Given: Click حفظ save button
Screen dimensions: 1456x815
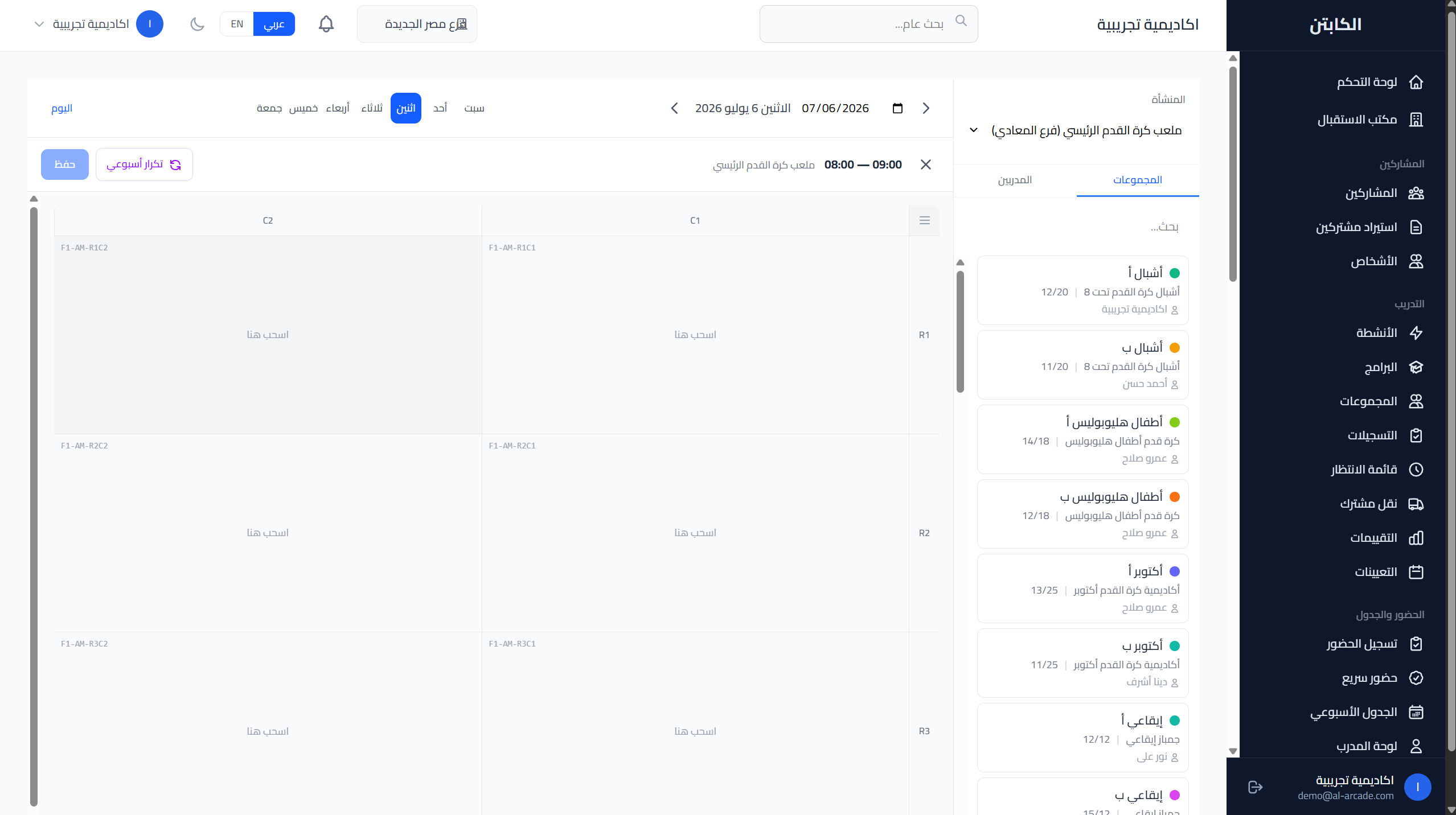Looking at the screenshot, I should pos(65,164).
